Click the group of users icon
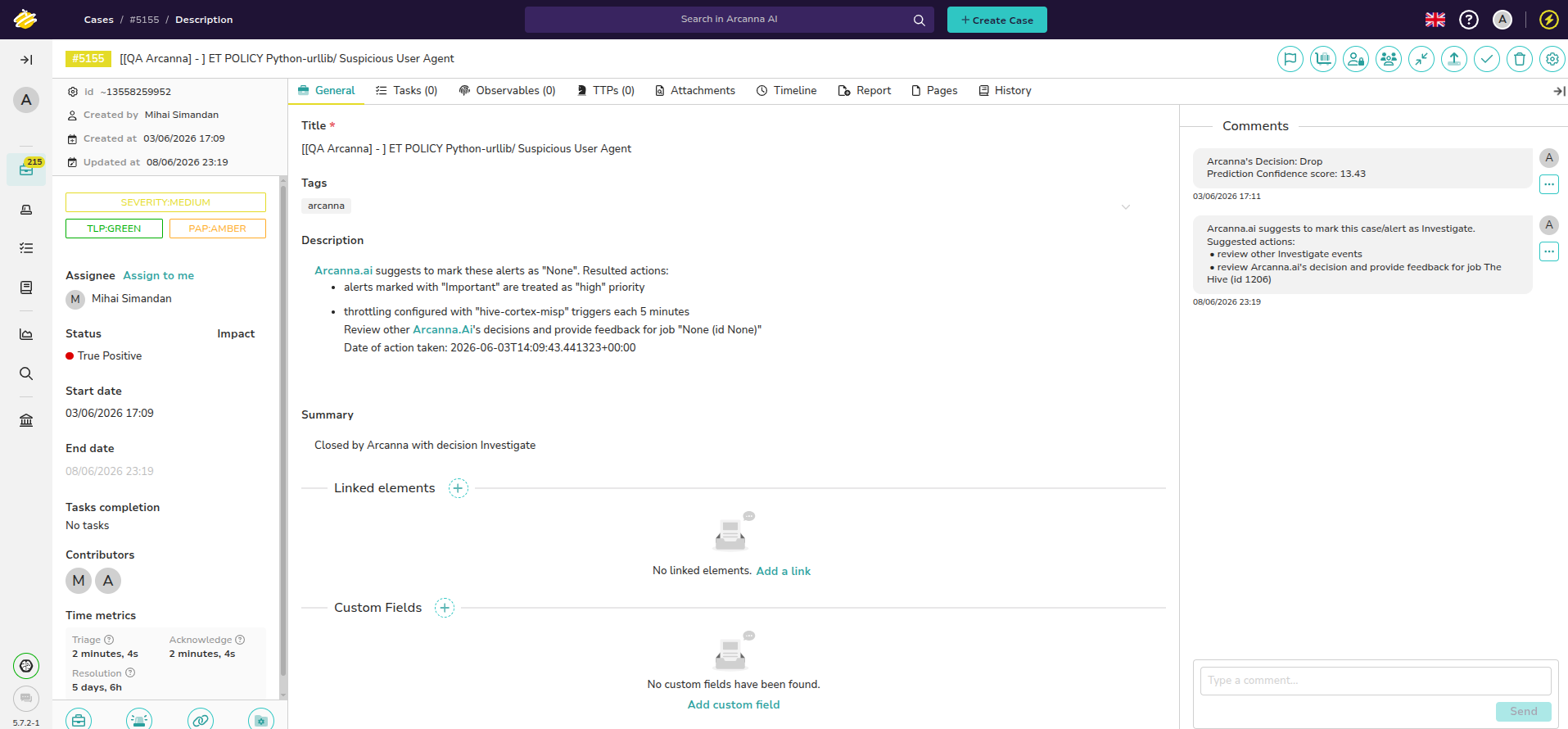The width and height of the screenshot is (1568, 729). coord(1389,59)
